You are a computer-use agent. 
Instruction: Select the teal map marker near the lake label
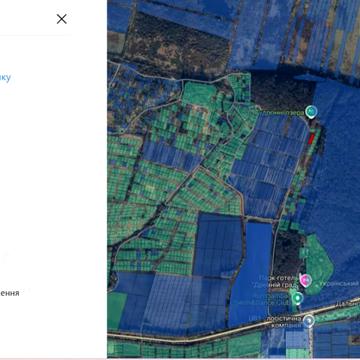(x=311, y=112)
